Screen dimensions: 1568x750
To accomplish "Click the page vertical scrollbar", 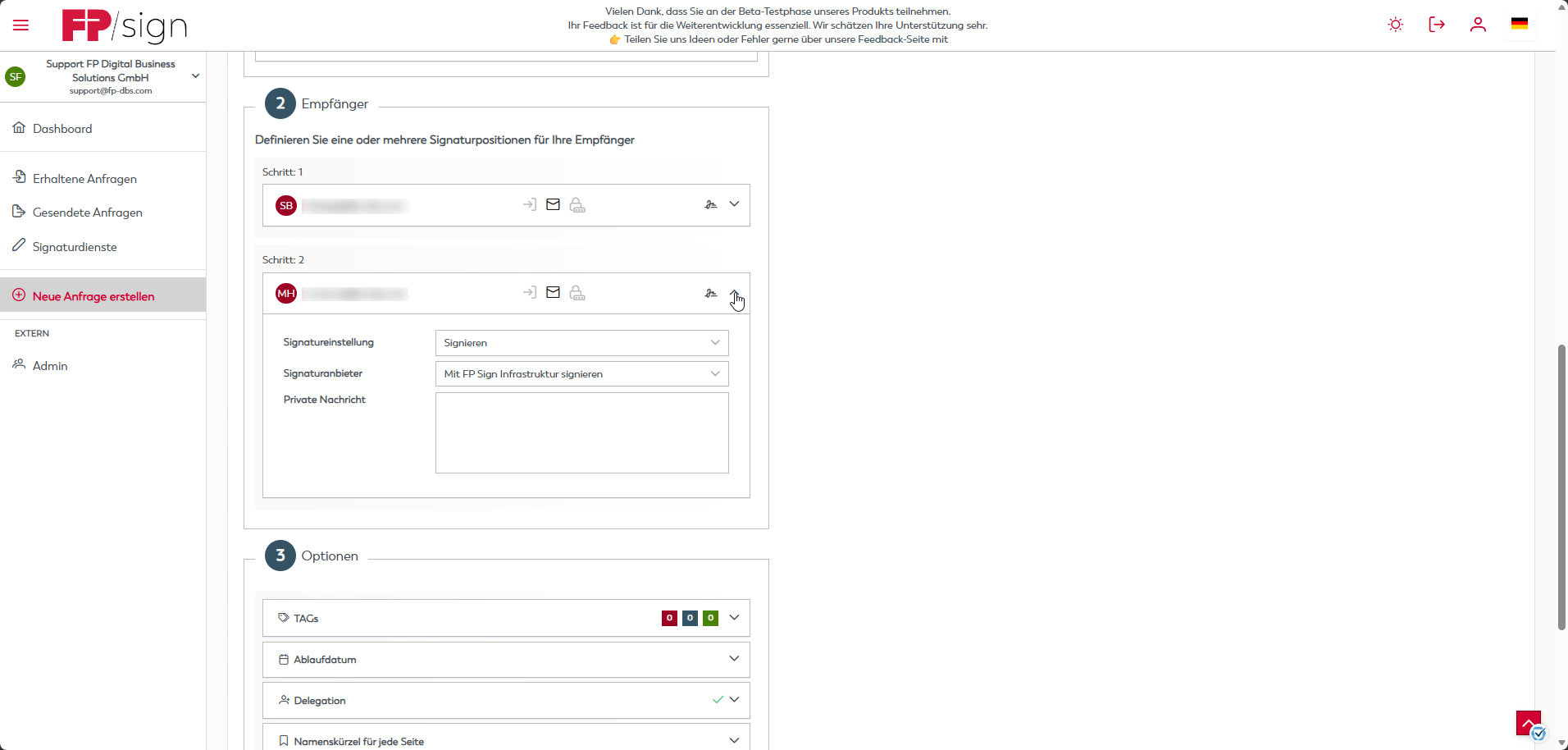I will tap(1561, 487).
